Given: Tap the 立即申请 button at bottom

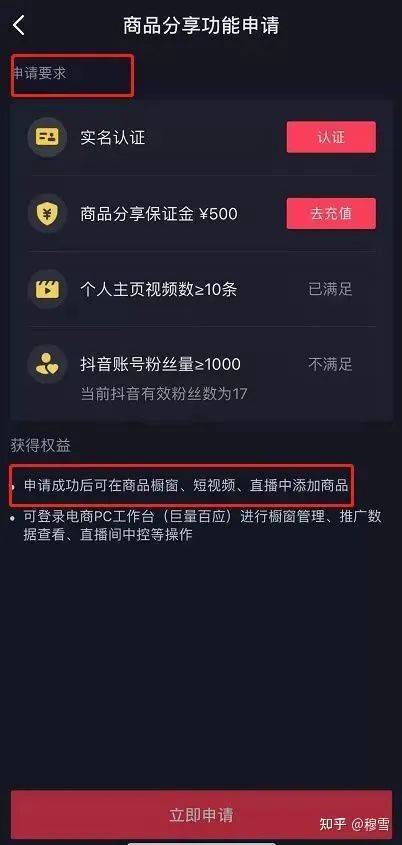Looking at the screenshot, I should coord(201,815).
